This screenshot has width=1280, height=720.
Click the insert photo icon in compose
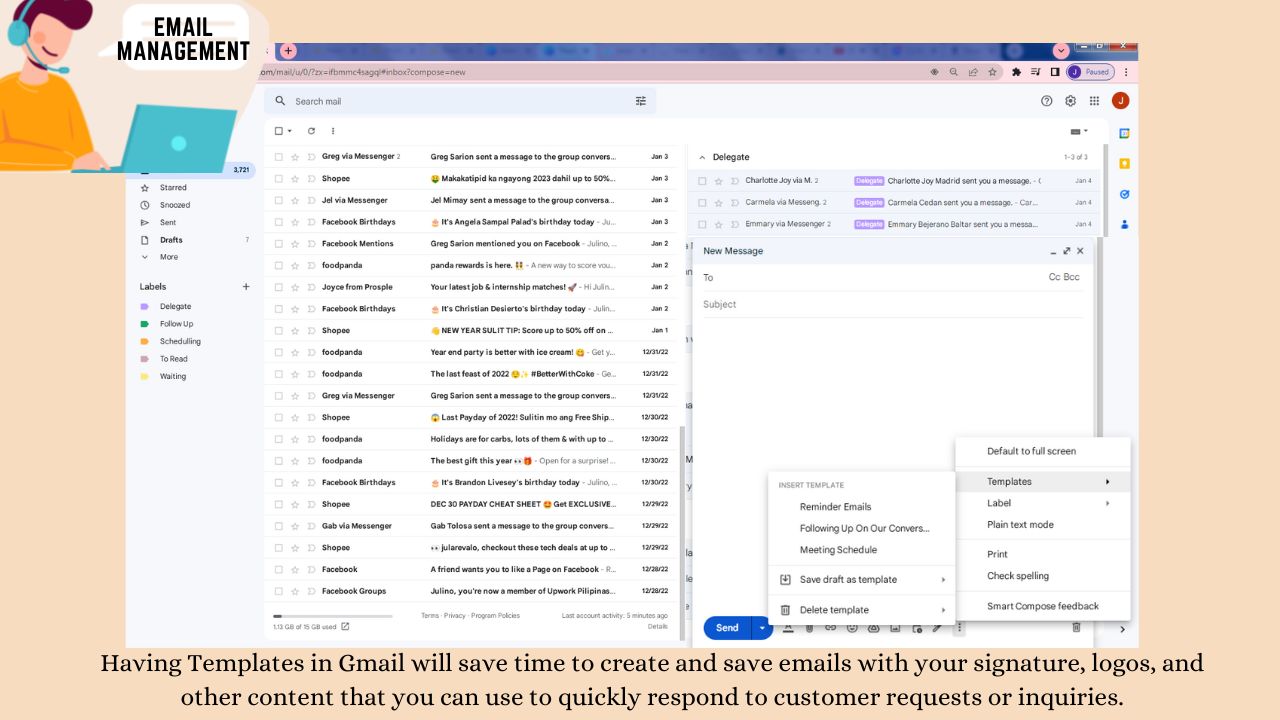[895, 628]
